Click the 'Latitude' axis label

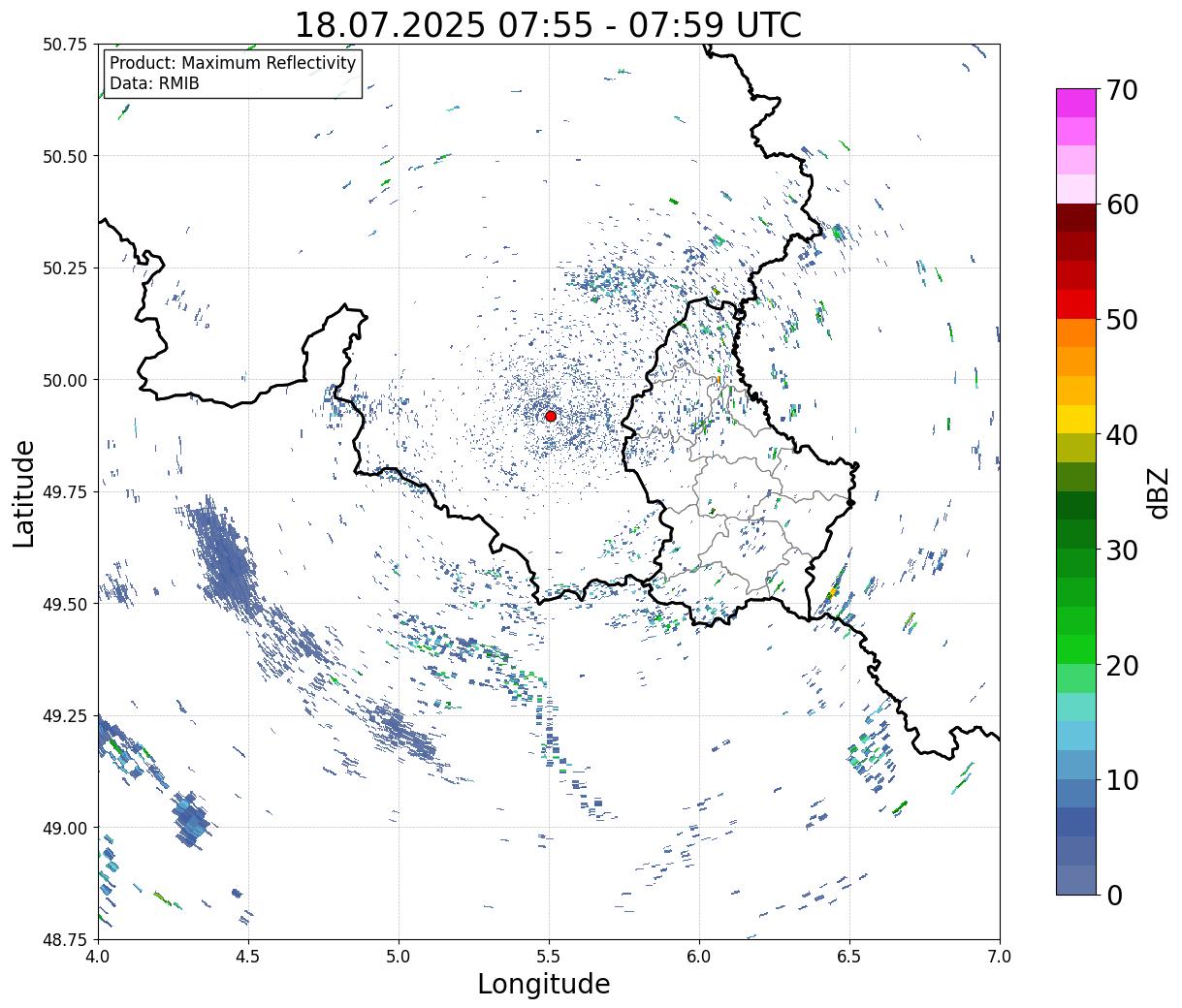[24, 492]
